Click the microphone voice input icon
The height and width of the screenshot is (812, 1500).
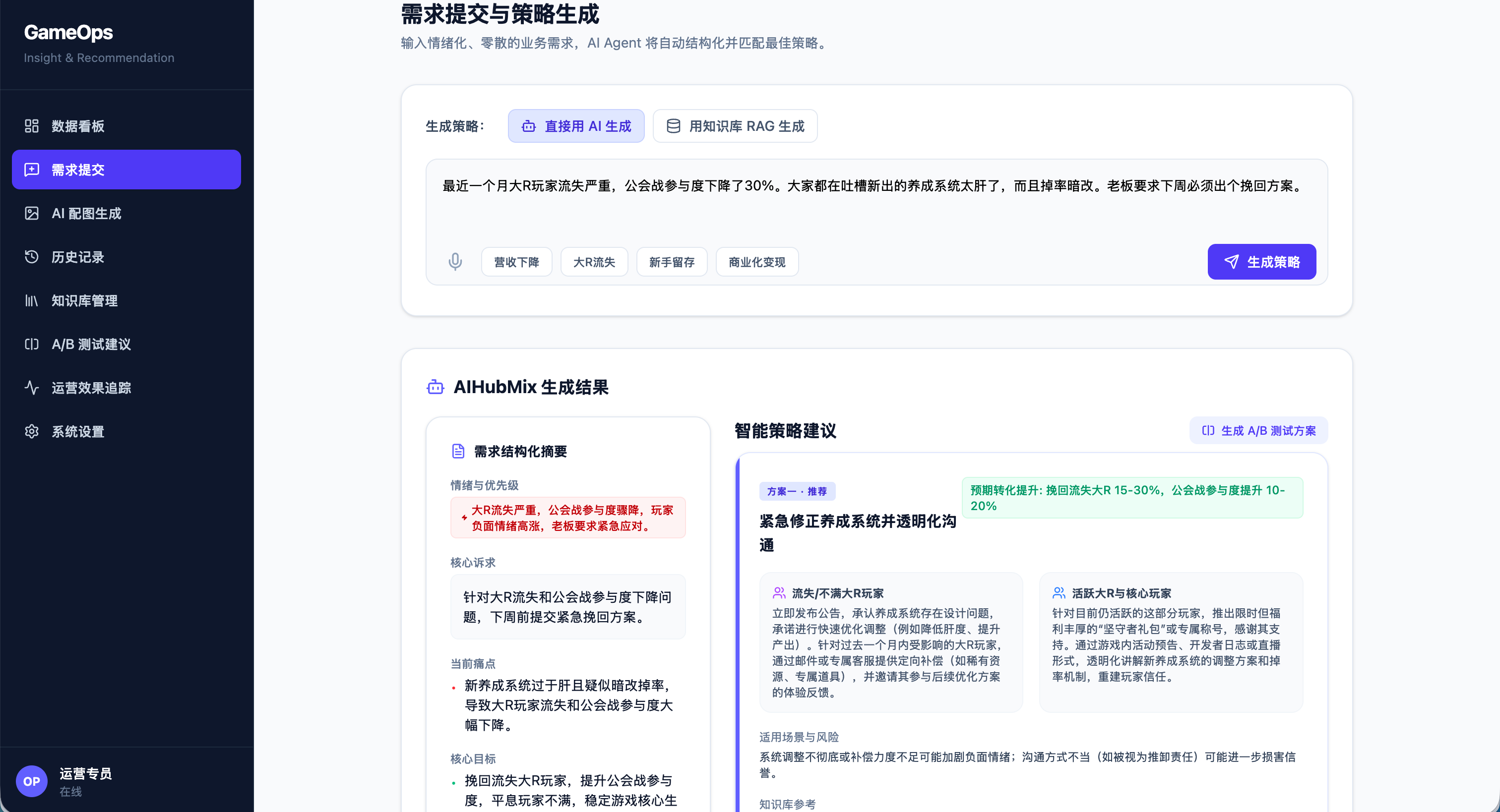click(455, 262)
